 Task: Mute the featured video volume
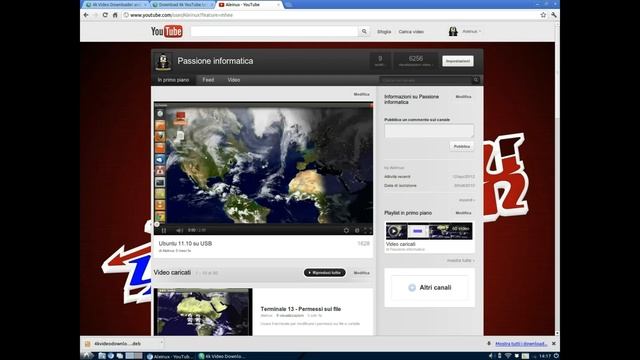(179, 230)
